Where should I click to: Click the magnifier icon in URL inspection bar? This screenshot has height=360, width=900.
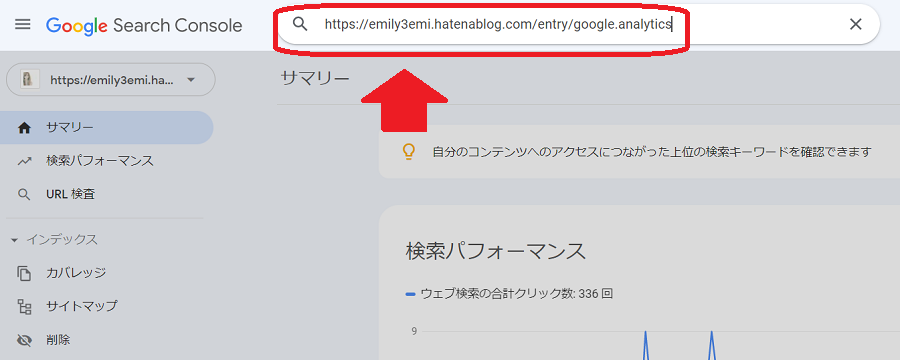[x=300, y=24]
